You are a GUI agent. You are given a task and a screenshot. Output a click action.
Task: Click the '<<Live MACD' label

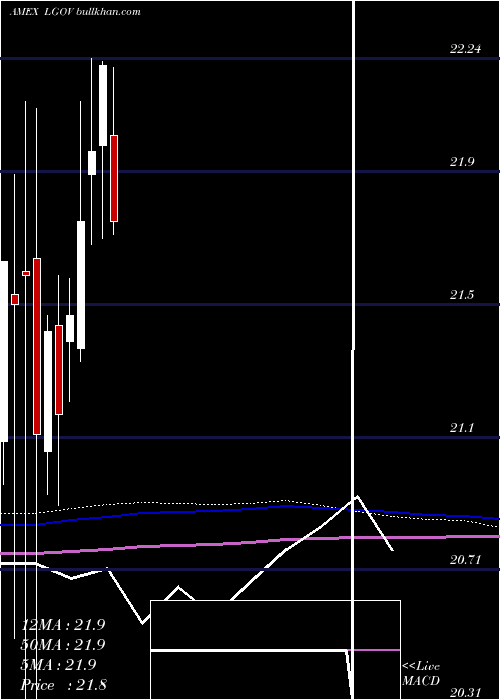[x=421, y=674]
